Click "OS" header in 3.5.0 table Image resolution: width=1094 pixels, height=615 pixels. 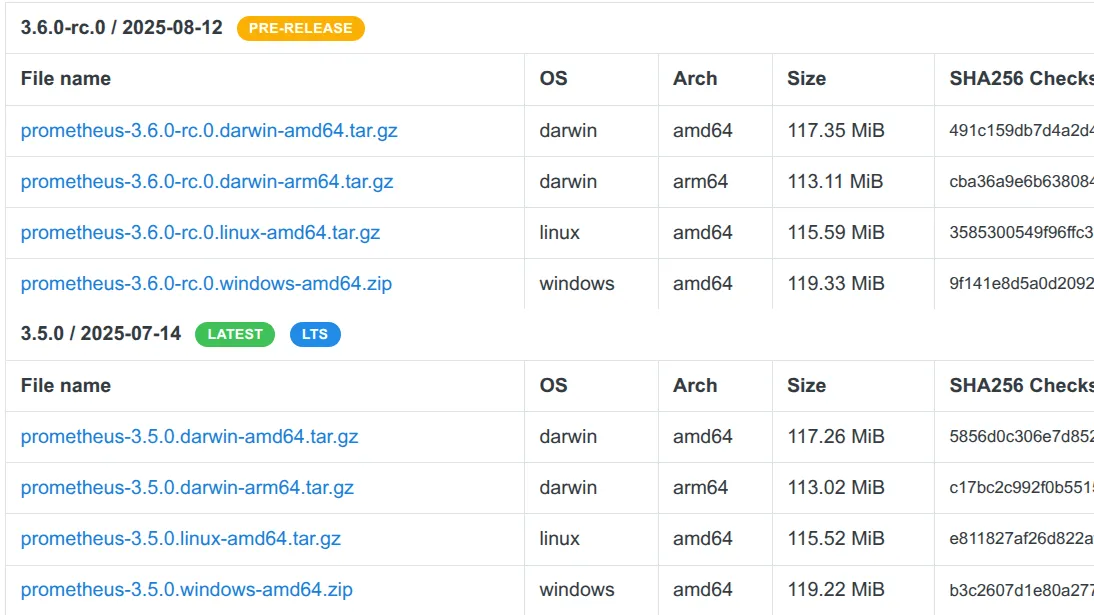(x=553, y=385)
